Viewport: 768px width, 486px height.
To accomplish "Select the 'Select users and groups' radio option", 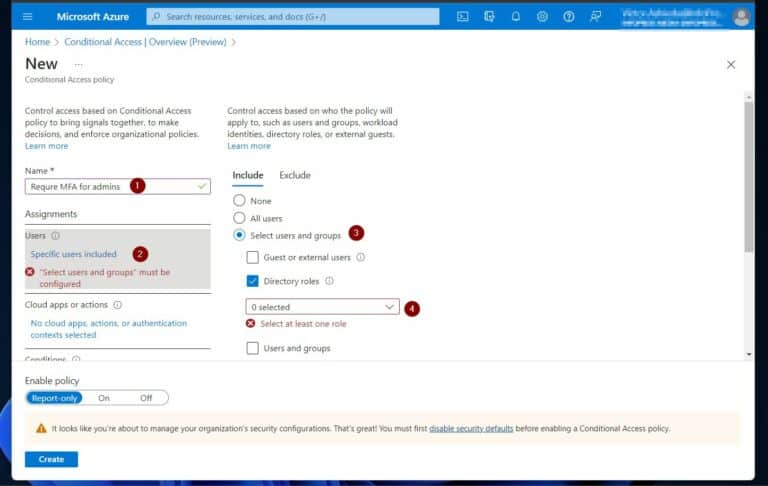I will (x=239, y=235).
